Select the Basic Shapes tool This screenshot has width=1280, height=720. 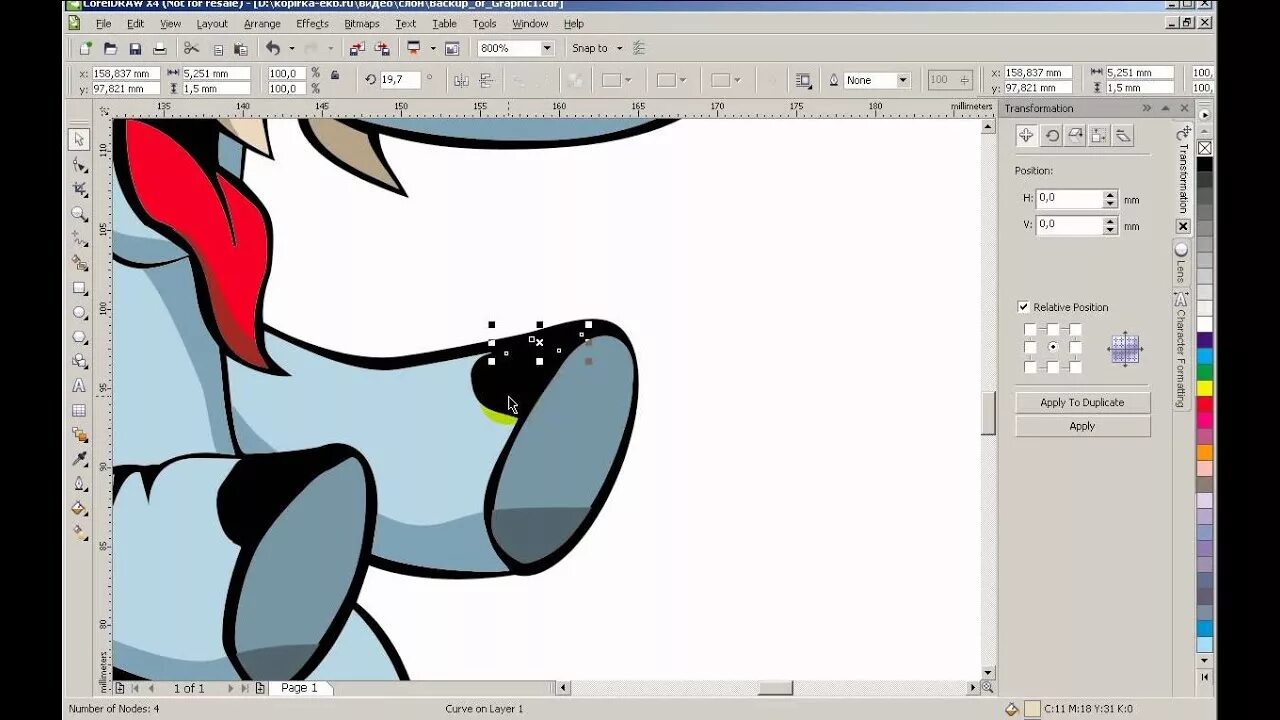point(79,361)
